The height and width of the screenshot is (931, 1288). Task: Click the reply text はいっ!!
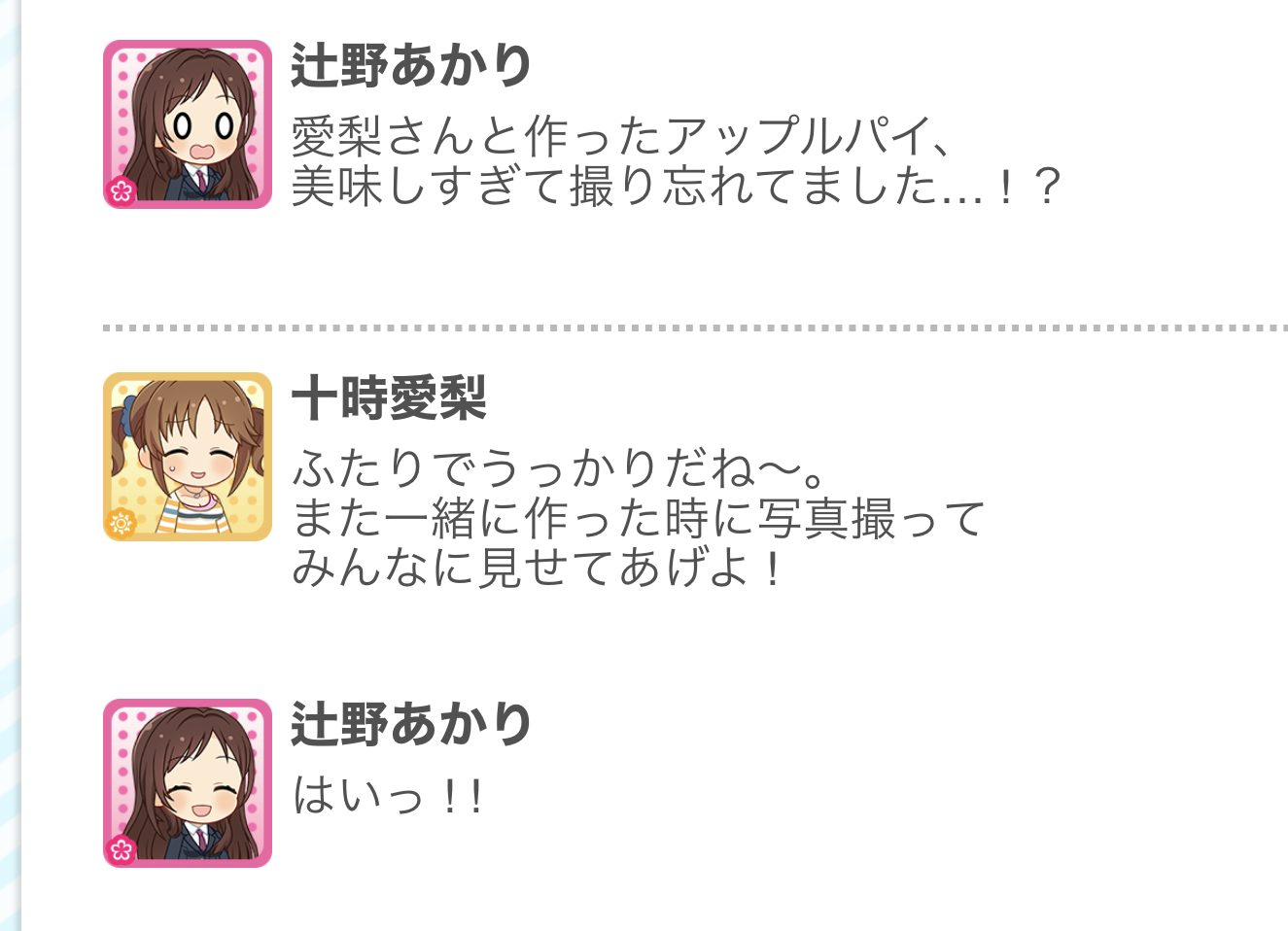[388, 796]
